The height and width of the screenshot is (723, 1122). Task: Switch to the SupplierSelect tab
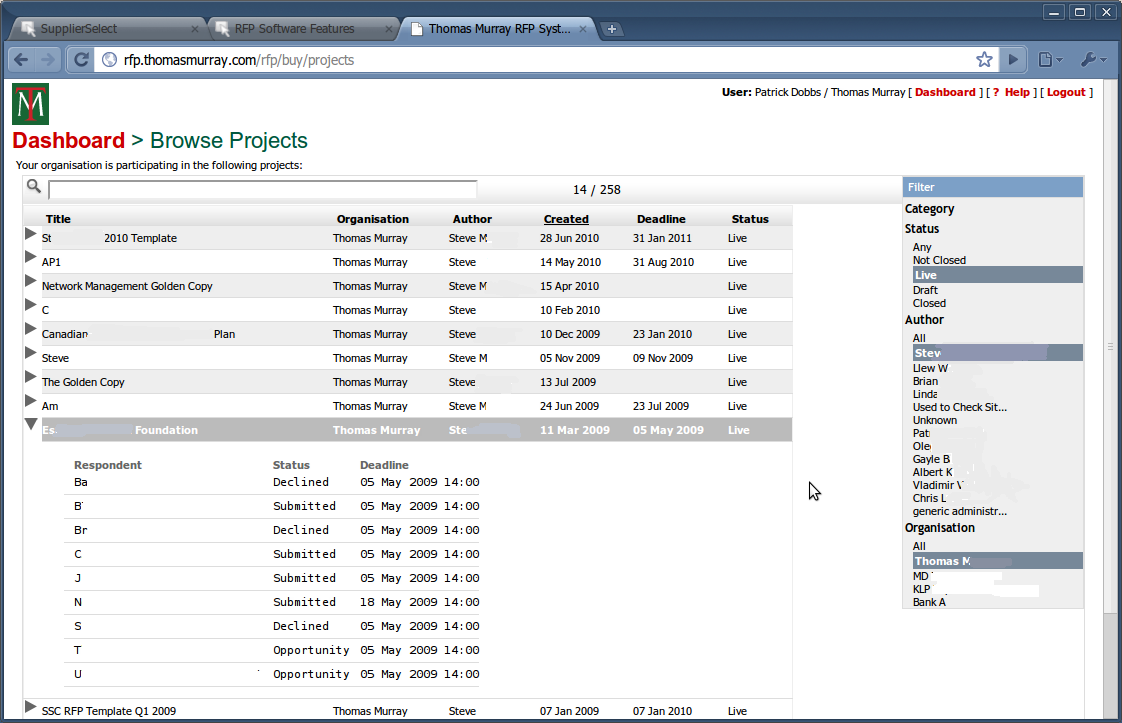(x=107, y=29)
